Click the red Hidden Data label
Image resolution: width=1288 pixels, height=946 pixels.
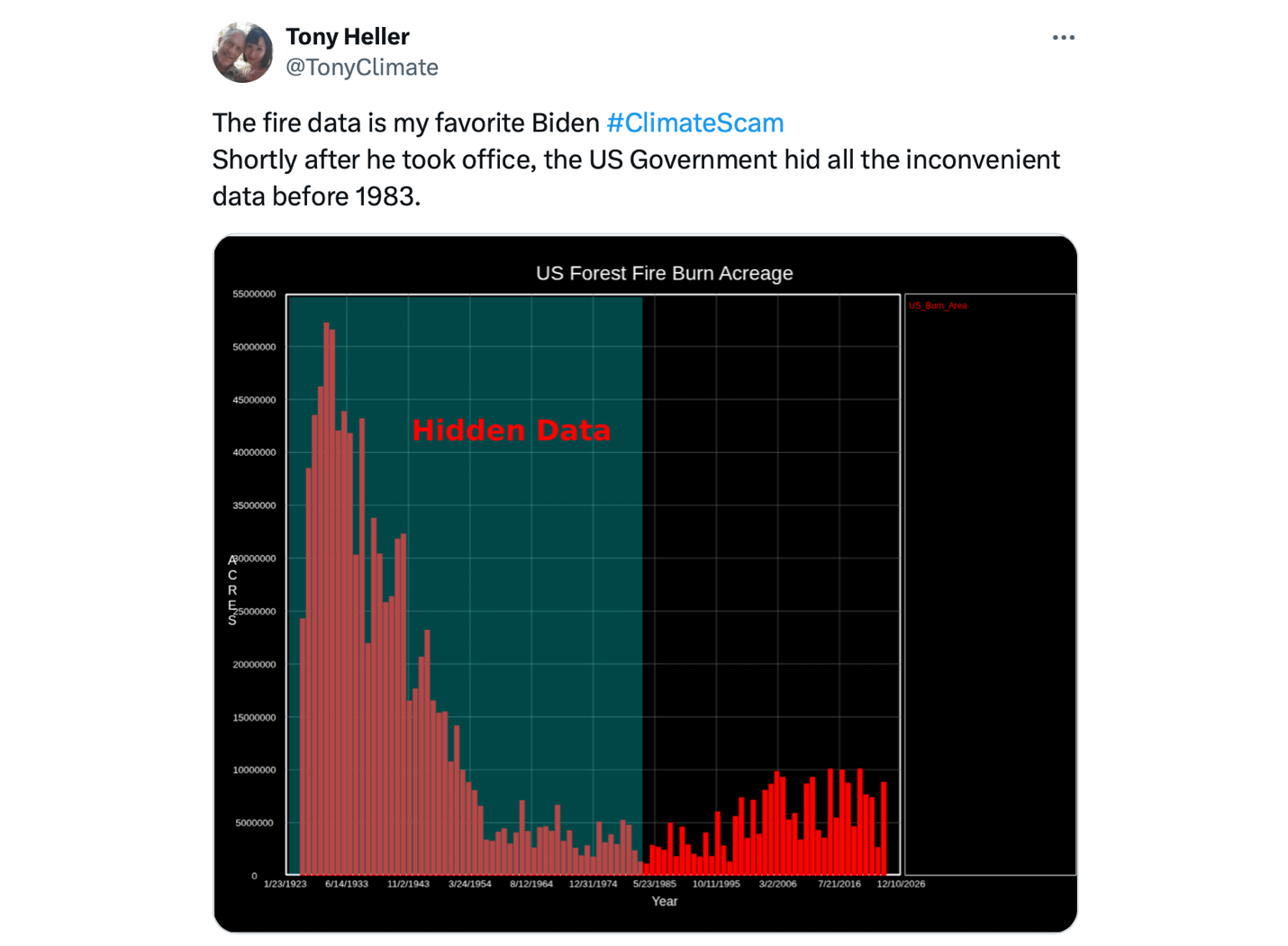pyautogui.click(x=512, y=431)
